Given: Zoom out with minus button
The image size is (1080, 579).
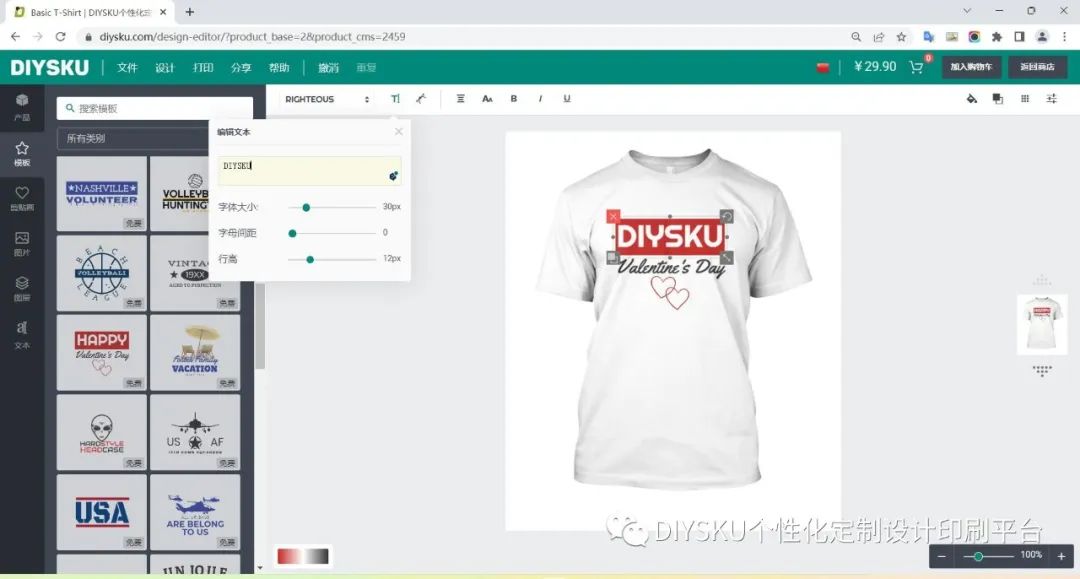Looking at the screenshot, I should (x=942, y=556).
